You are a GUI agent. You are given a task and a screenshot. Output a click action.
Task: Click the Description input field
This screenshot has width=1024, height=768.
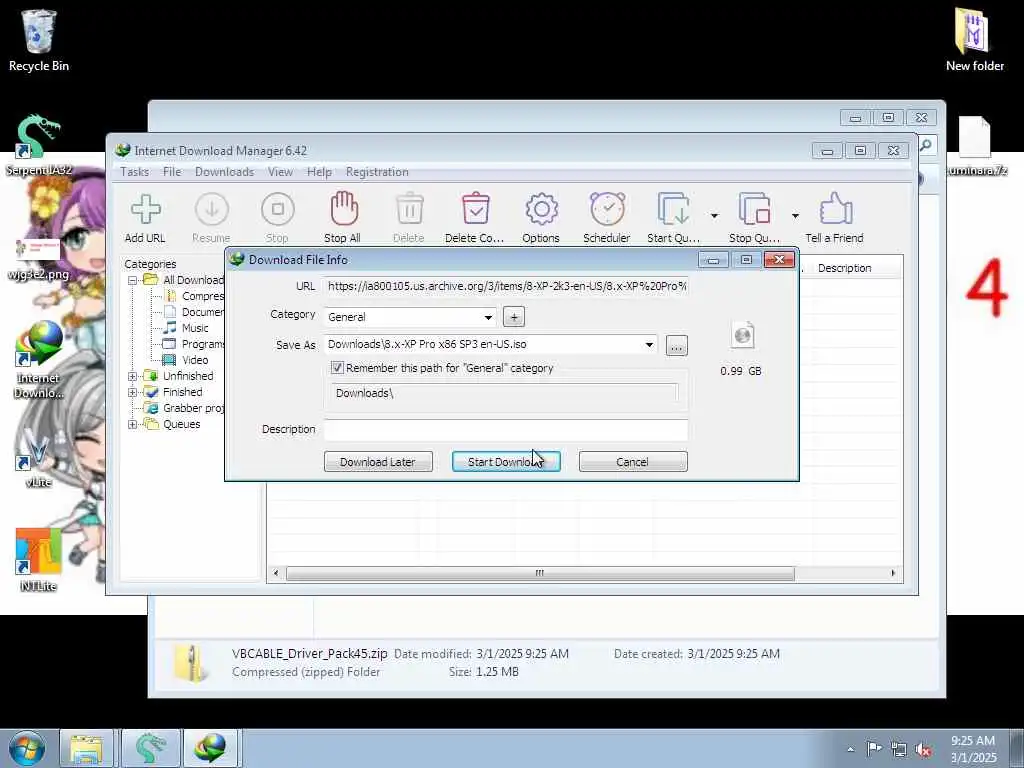point(506,429)
